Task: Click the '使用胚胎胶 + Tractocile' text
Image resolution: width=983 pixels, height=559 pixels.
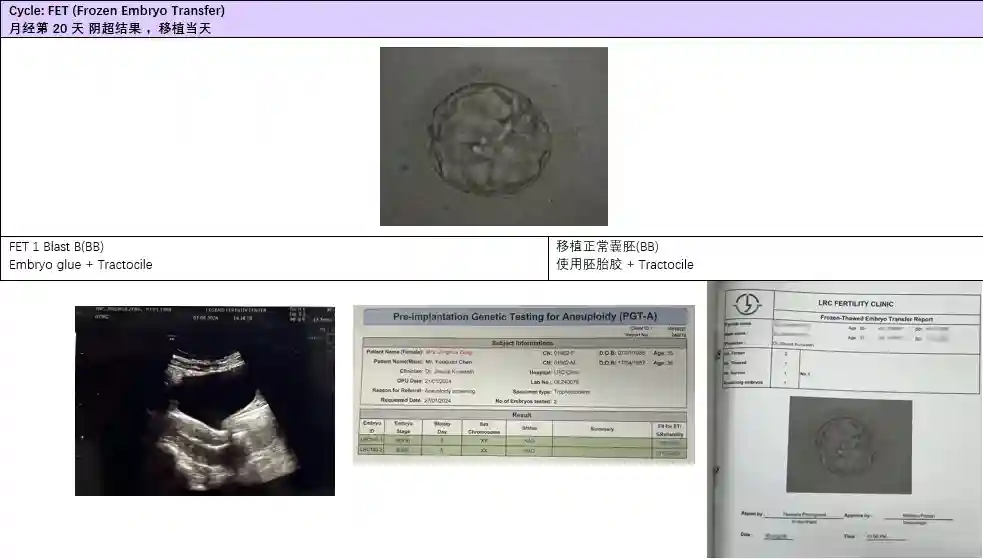Action: click(625, 265)
